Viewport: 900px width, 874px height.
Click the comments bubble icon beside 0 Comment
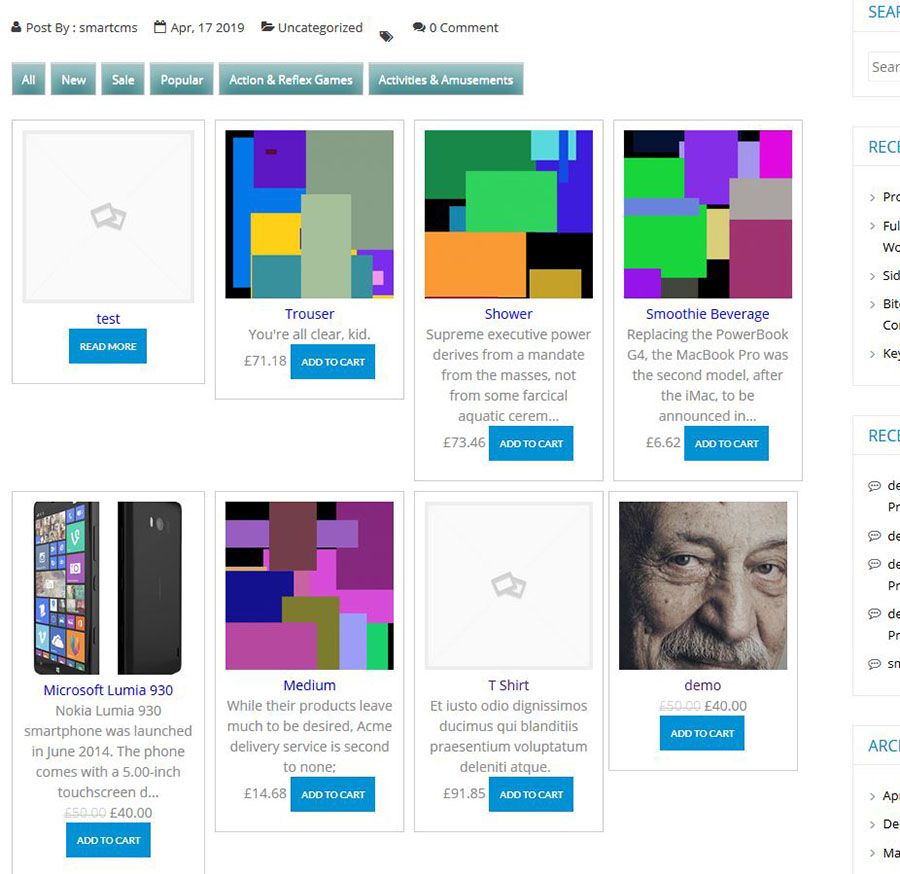(x=419, y=27)
